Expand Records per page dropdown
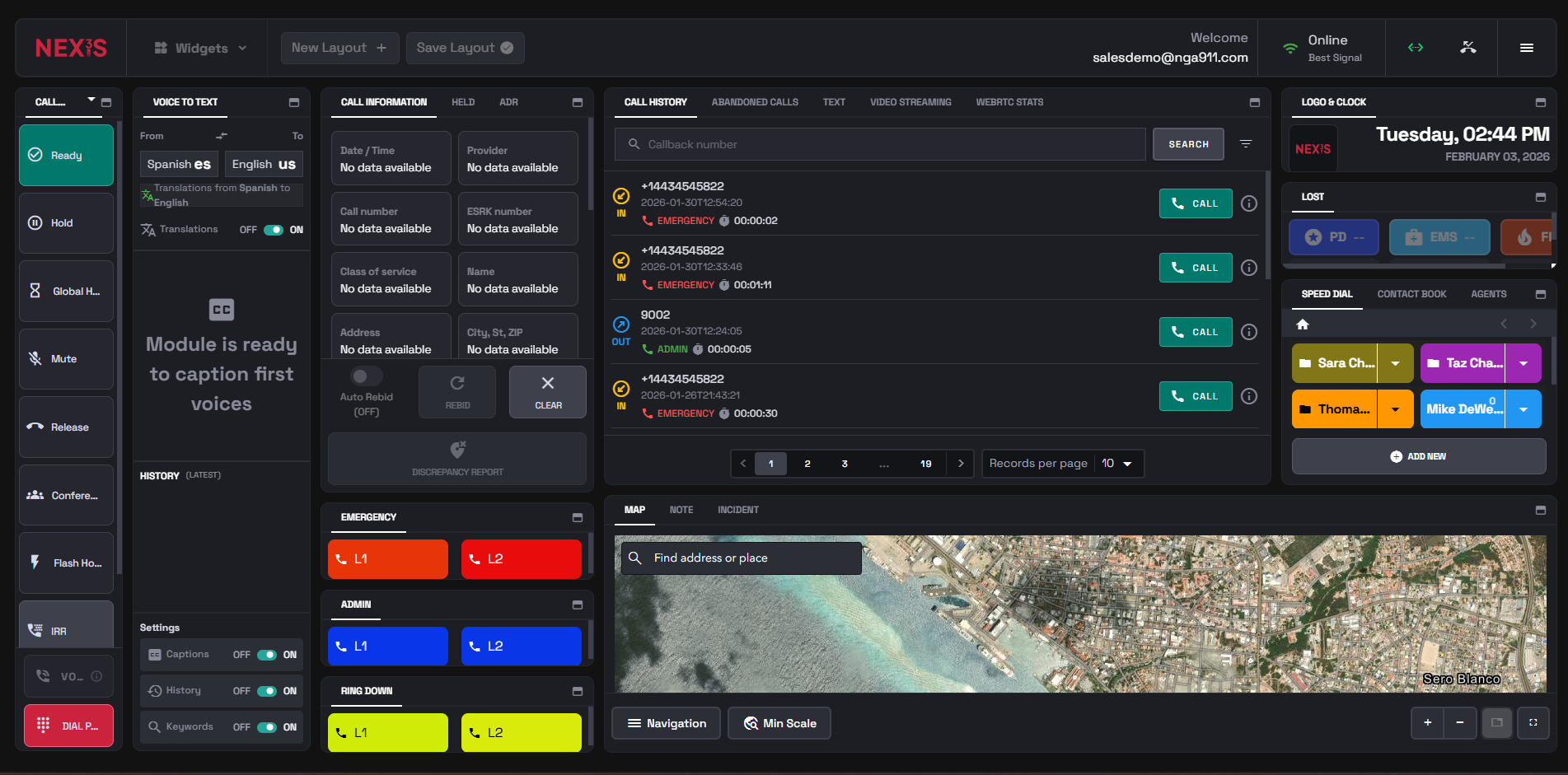Image resolution: width=1568 pixels, height=775 pixels. (x=1119, y=464)
